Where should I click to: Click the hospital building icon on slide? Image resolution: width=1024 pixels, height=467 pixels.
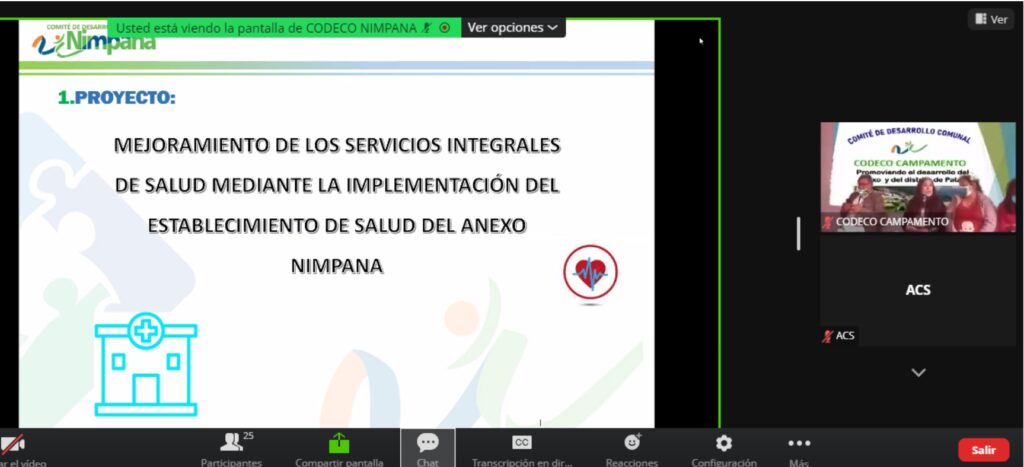[x=146, y=364]
